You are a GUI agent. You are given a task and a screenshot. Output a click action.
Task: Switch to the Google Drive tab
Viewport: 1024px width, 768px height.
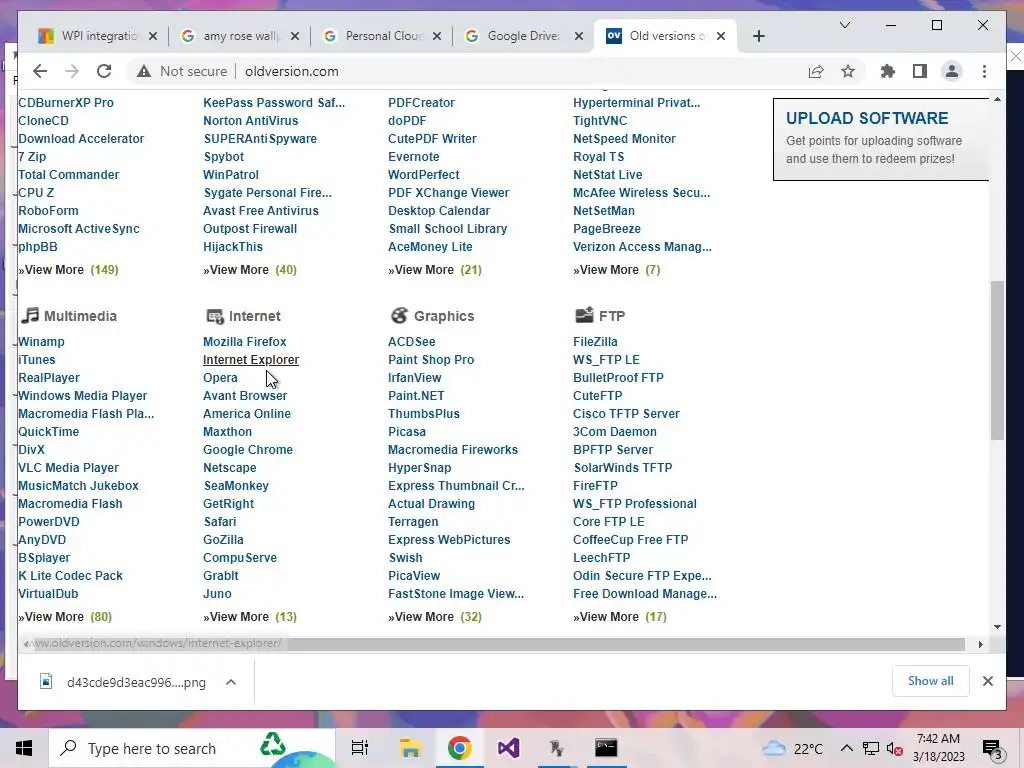(x=524, y=36)
